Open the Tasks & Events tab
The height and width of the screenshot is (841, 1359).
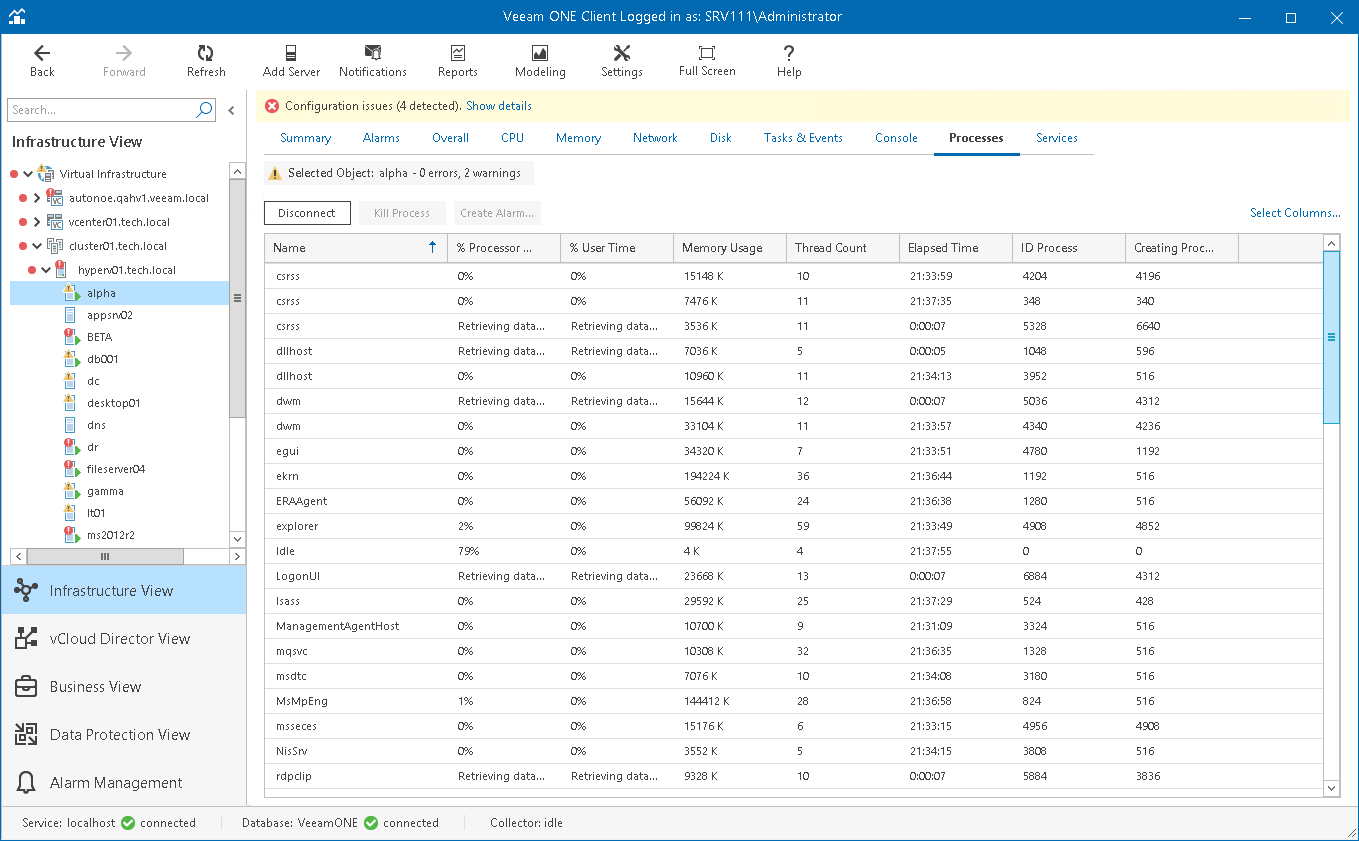click(x=803, y=138)
